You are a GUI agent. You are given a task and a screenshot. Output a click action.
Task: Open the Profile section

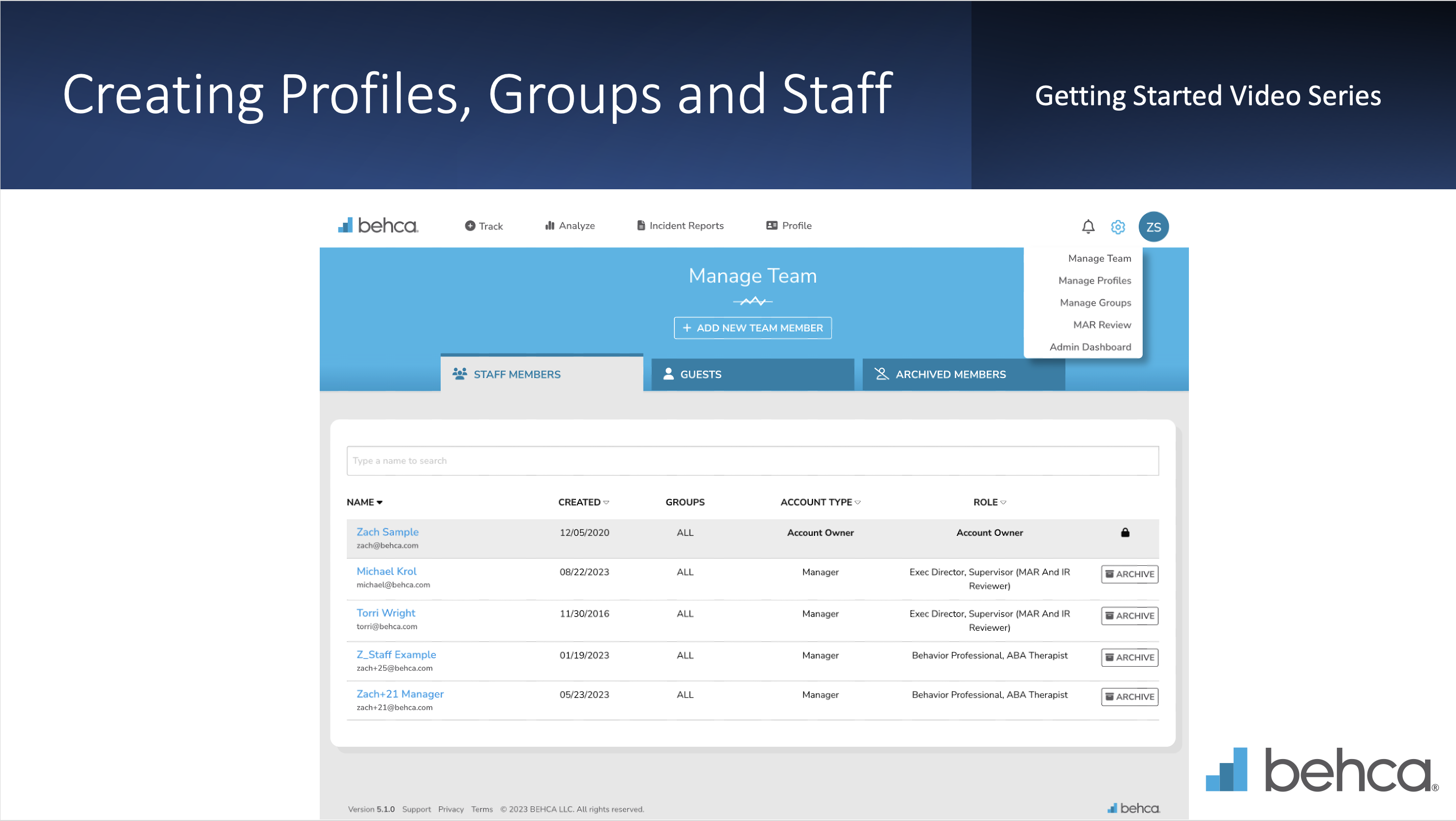tap(789, 226)
